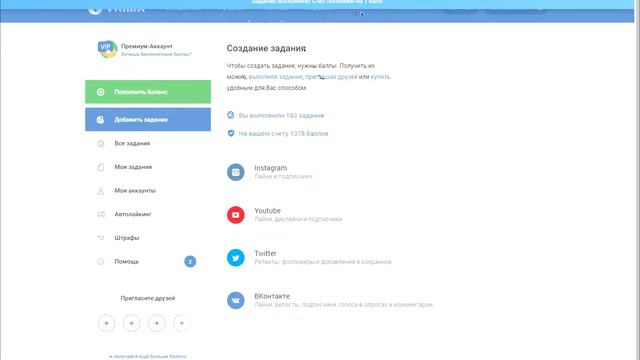Click the VIP premium account badge icon
This screenshot has width=640, height=360.
point(107,49)
